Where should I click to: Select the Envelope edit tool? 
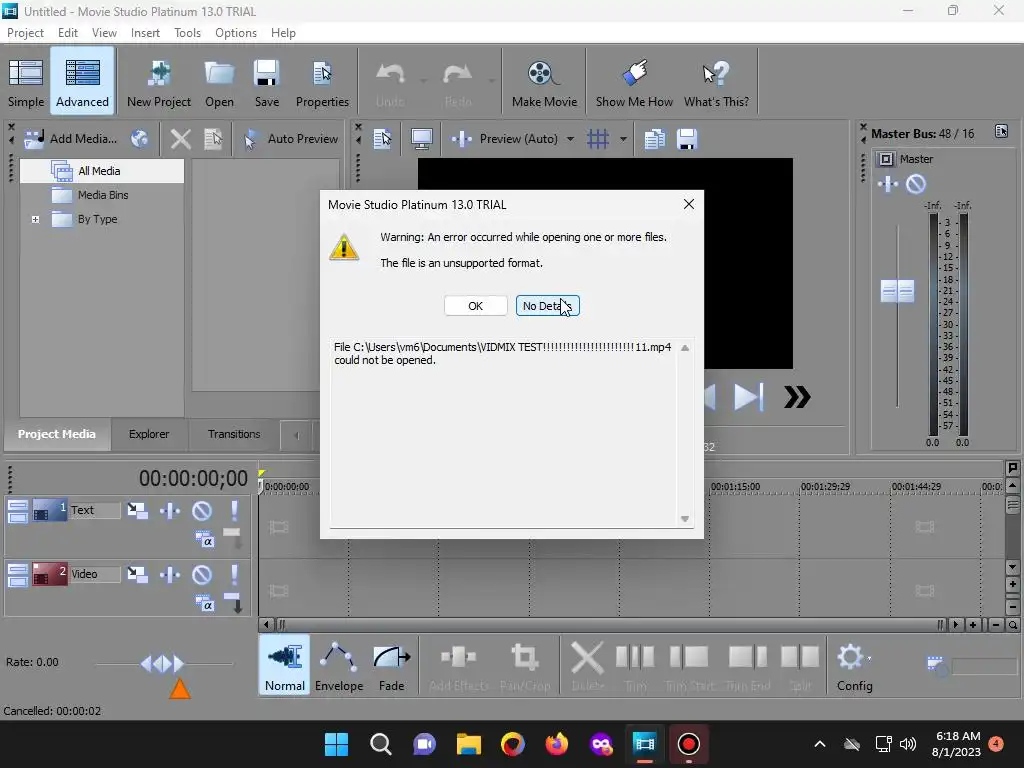pyautogui.click(x=338, y=667)
